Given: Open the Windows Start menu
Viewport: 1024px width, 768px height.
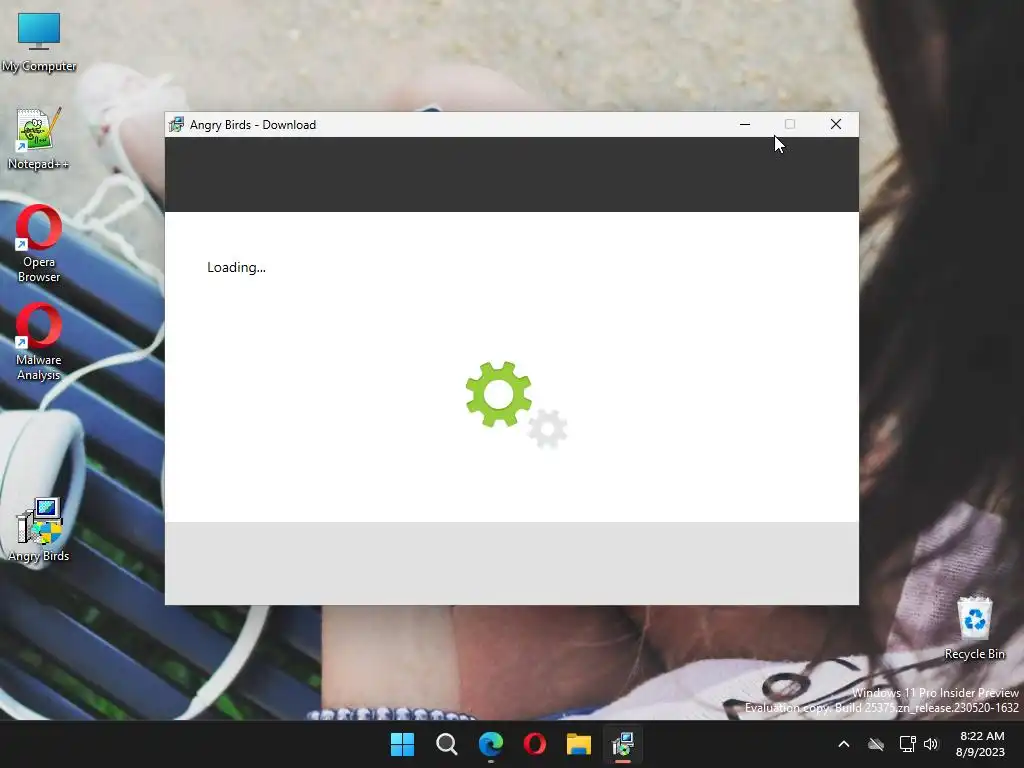Looking at the screenshot, I should (402, 744).
